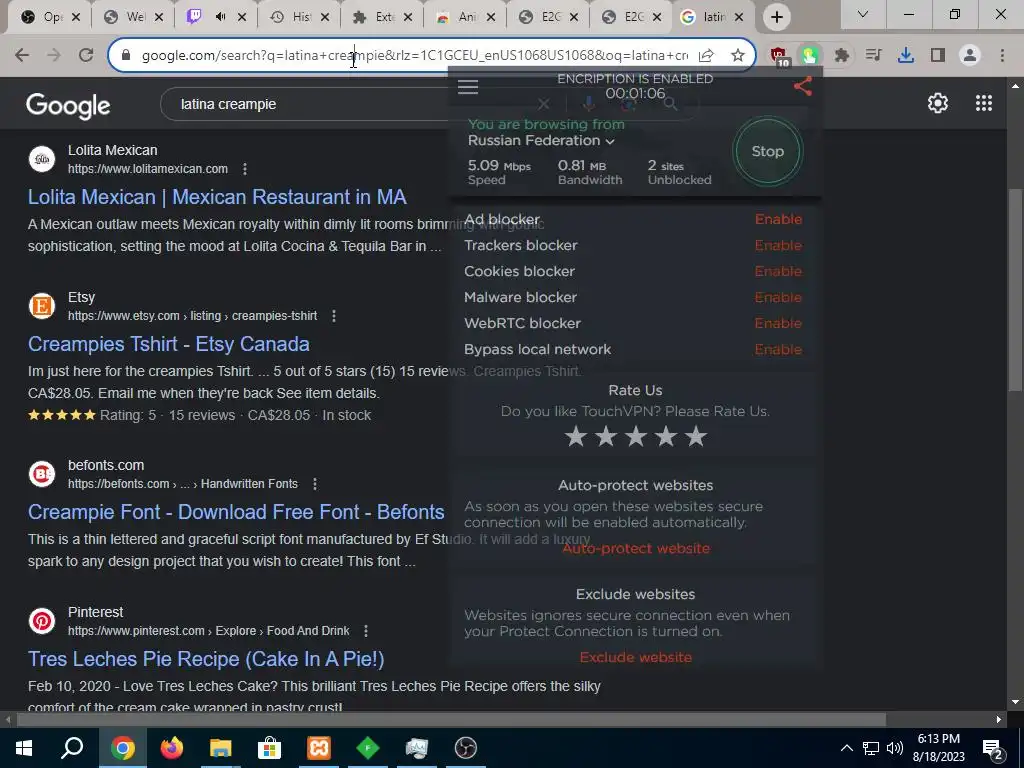1024x768 pixels.
Task: Open the Befonts font download result link
Action: pyautogui.click(x=236, y=512)
